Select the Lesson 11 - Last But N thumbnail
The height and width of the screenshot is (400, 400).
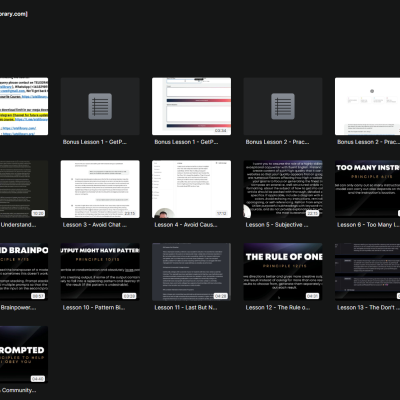tap(191, 272)
